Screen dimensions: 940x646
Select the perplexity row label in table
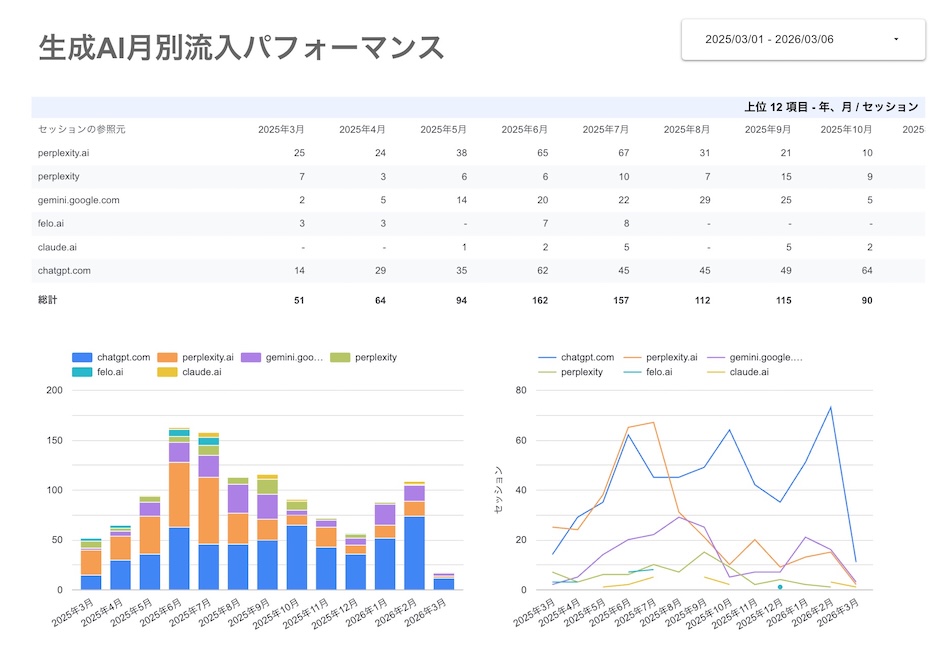click(59, 176)
